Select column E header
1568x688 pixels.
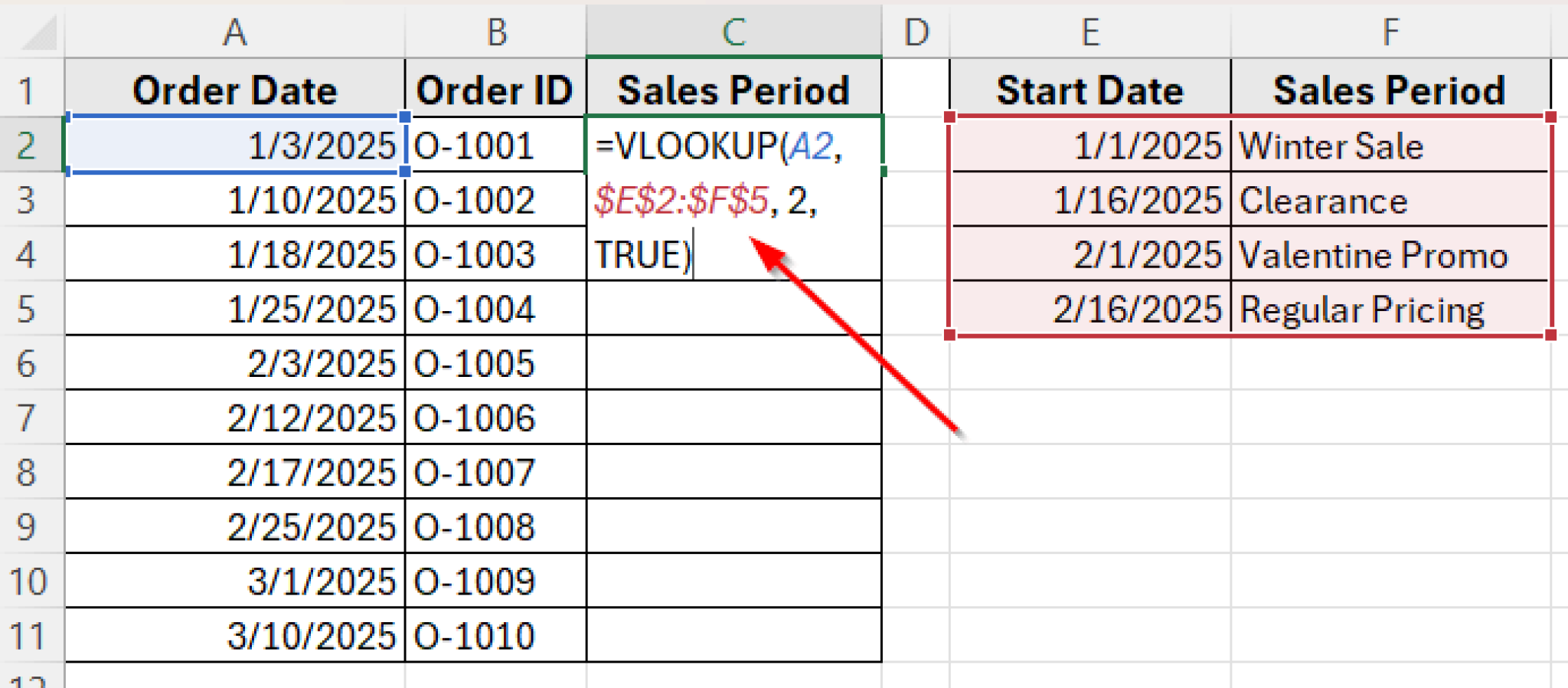point(1089,32)
